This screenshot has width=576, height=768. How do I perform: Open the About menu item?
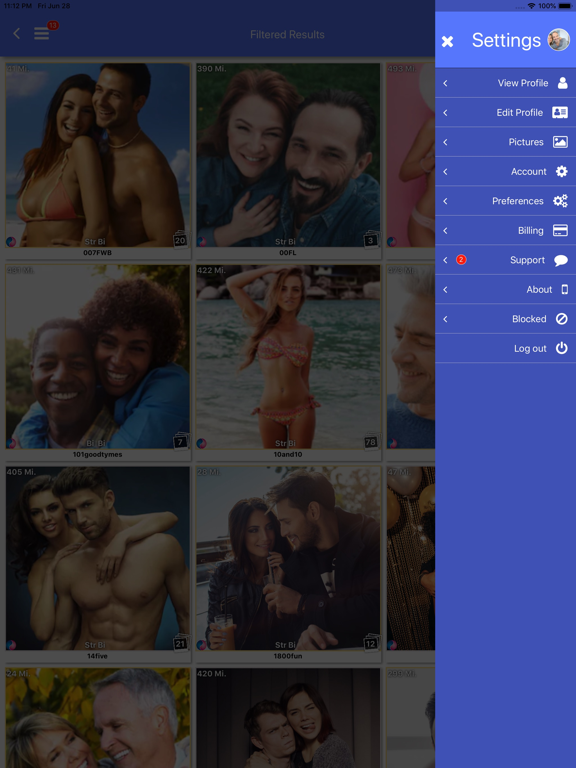[x=505, y=289]
